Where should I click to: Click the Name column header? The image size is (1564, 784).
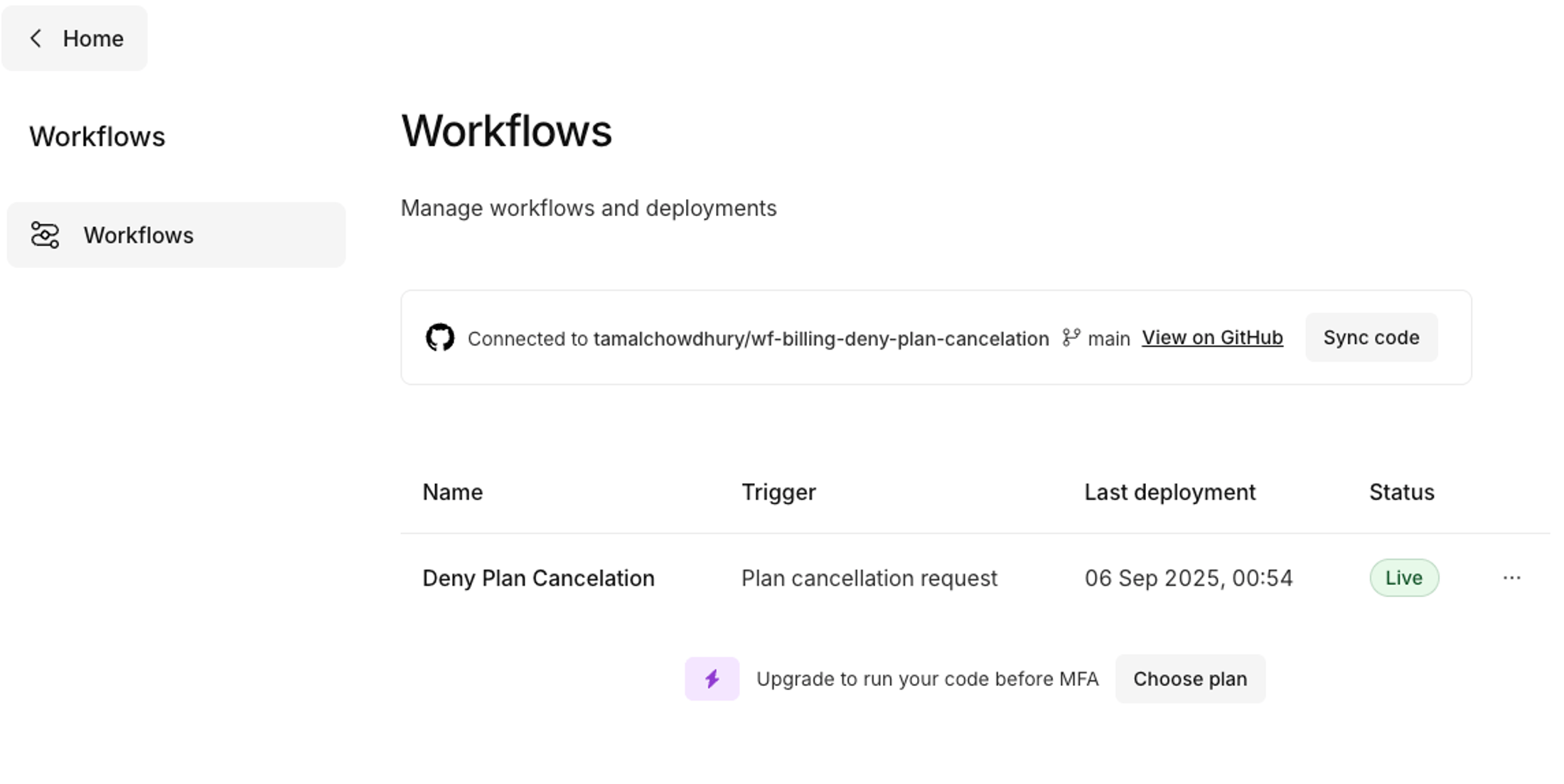pyautogui.click(x=452, y=492)
